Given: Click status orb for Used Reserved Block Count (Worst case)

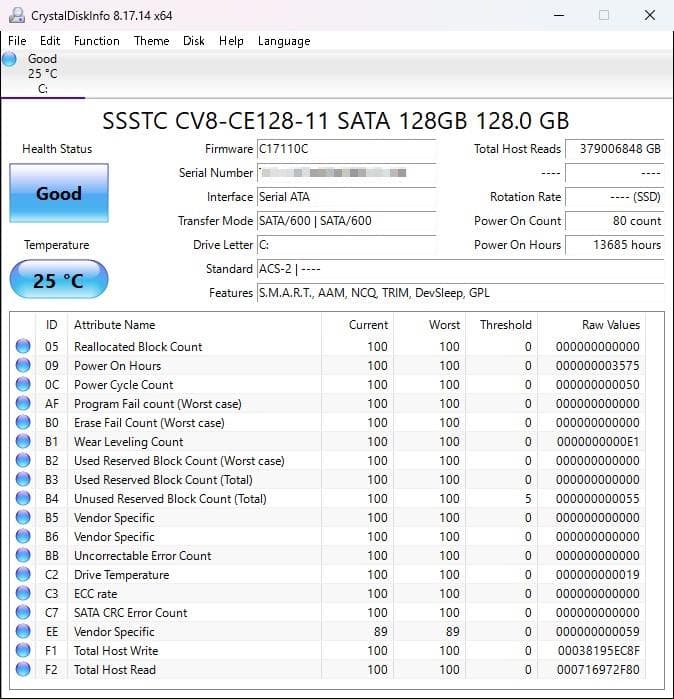Looking at the screenshot, I should click(x=23, y=461).
